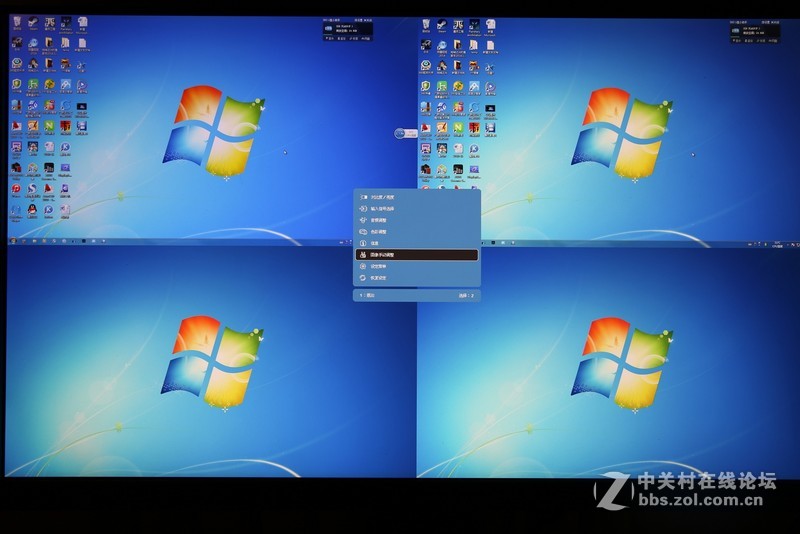Open the blue 'e' browser icon on the upper-left desktop
This screenshot has width=800, height=534.
coord(33,45)
